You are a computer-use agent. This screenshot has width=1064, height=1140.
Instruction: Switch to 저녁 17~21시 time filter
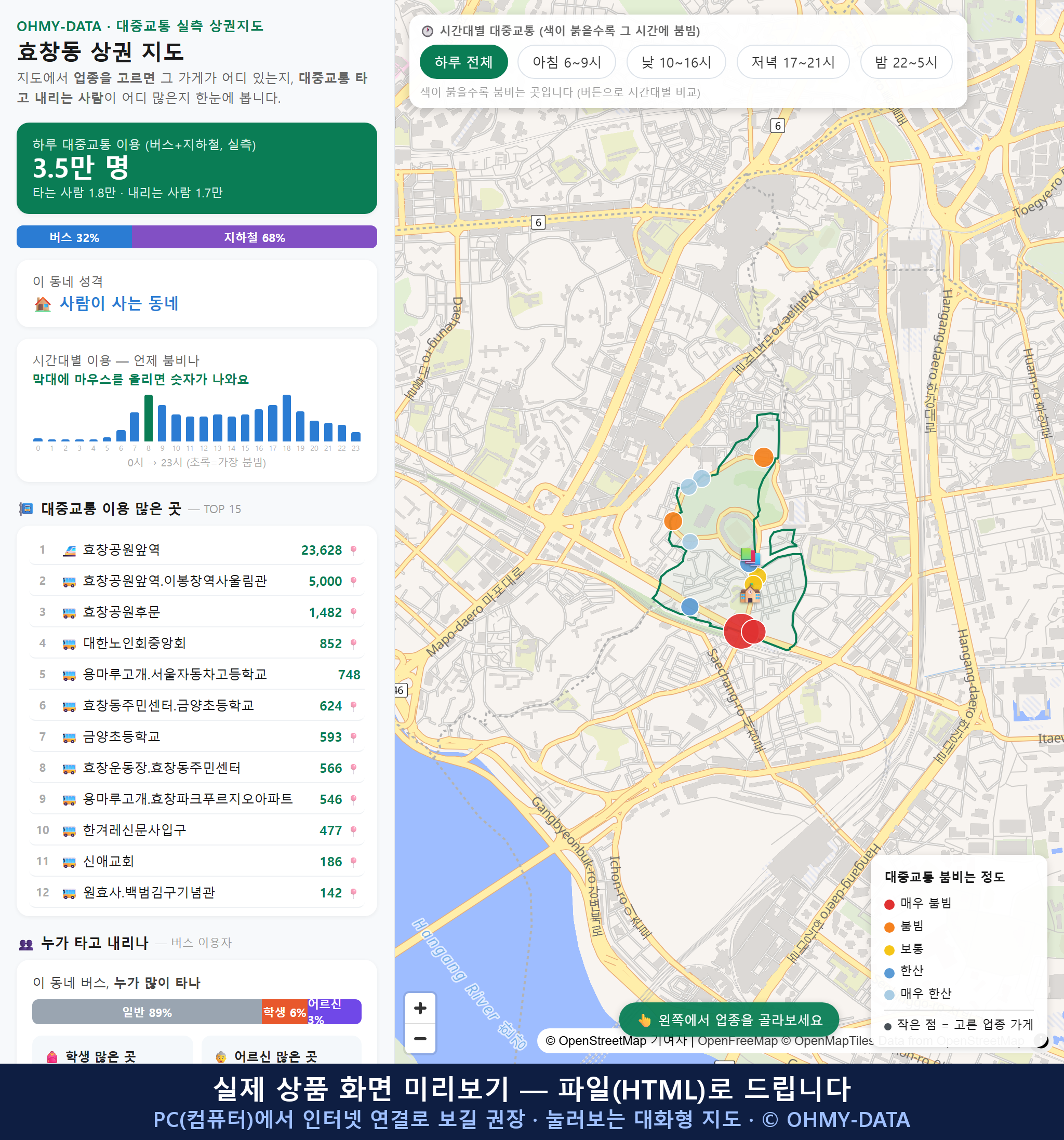[x=792, y=62]
